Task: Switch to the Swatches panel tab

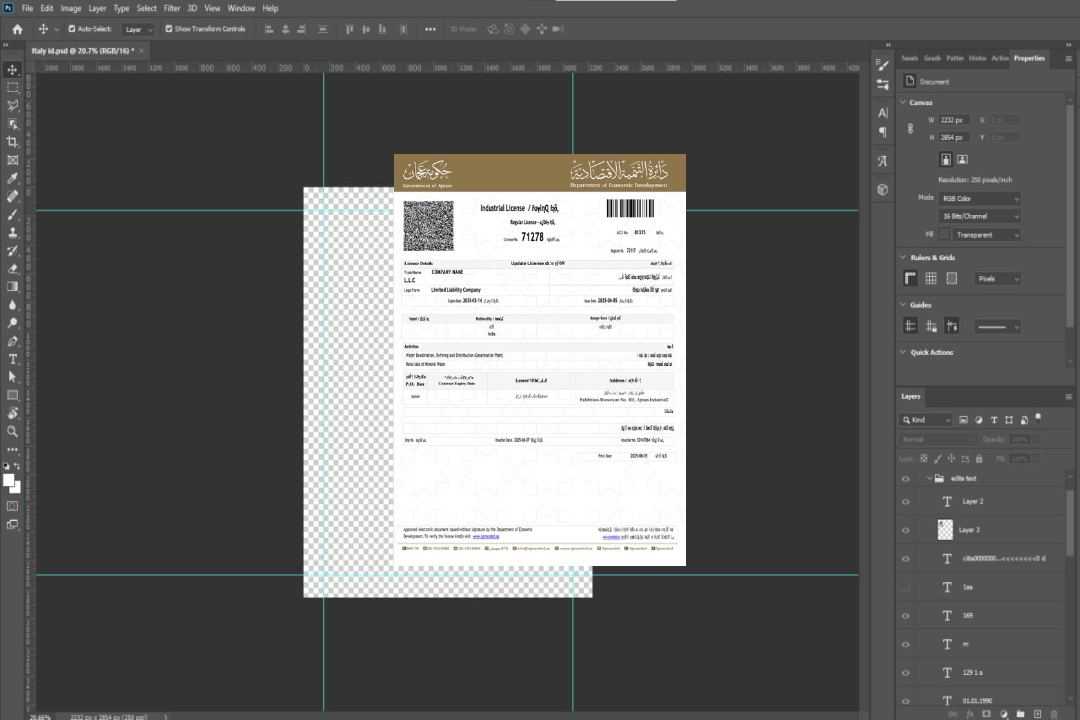Action: (909, 58)
